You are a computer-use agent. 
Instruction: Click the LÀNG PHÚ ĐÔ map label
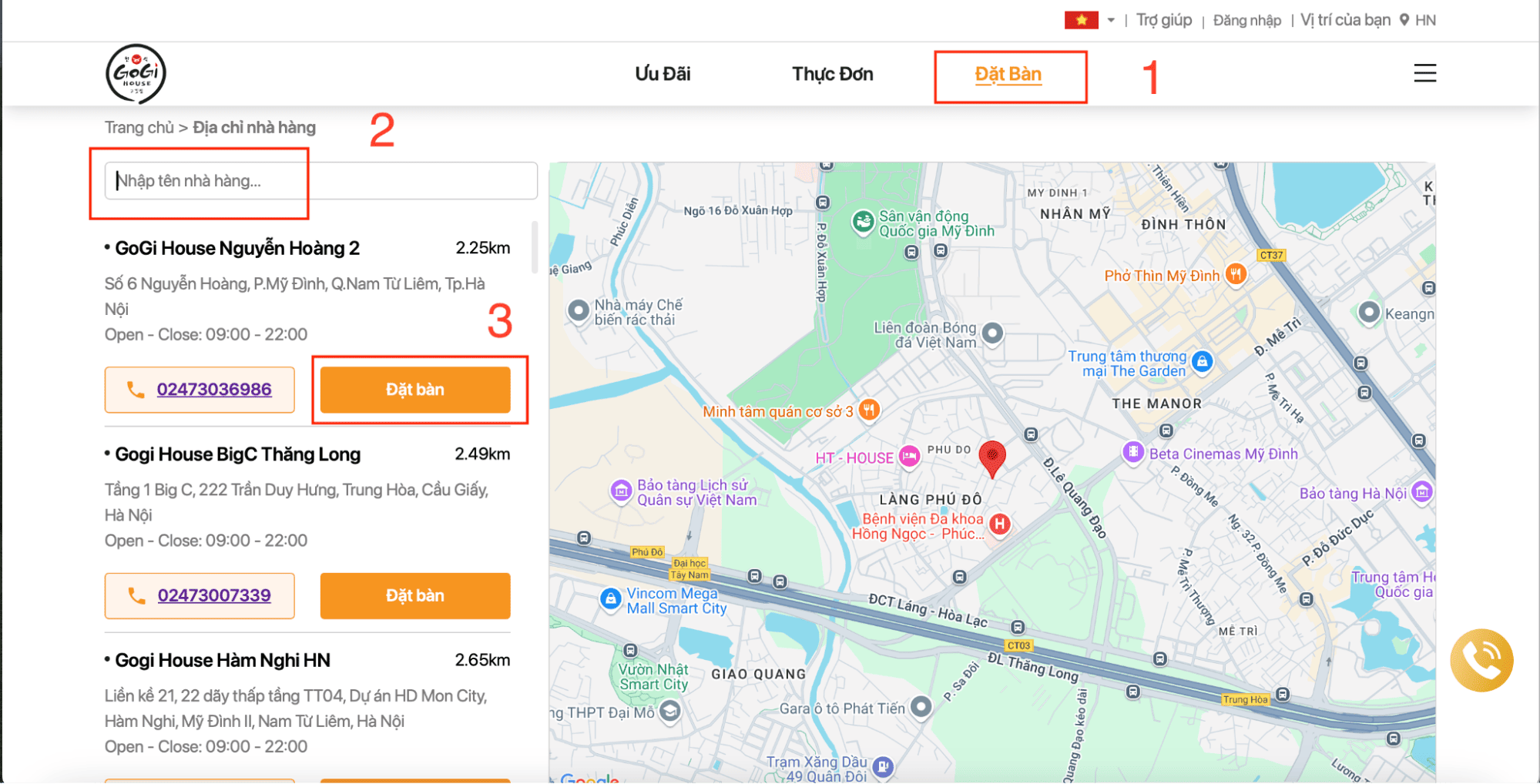coord(931,499)
